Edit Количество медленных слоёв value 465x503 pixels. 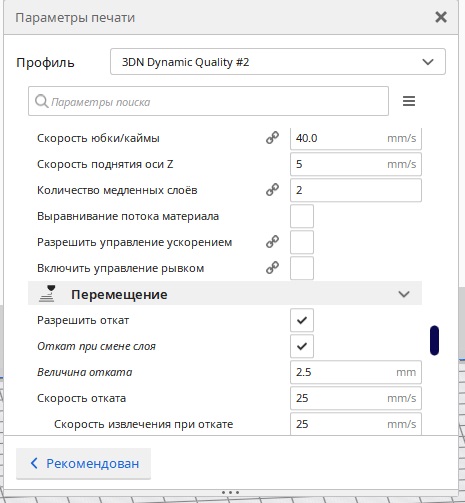356,190
